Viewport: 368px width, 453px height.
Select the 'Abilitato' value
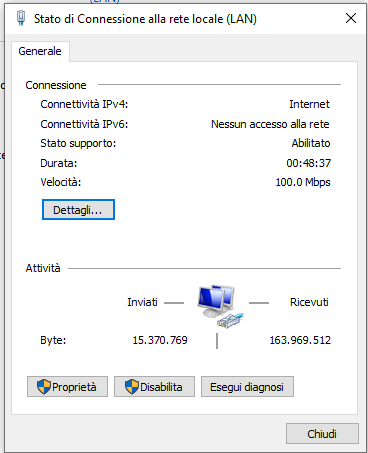point(311,143)
